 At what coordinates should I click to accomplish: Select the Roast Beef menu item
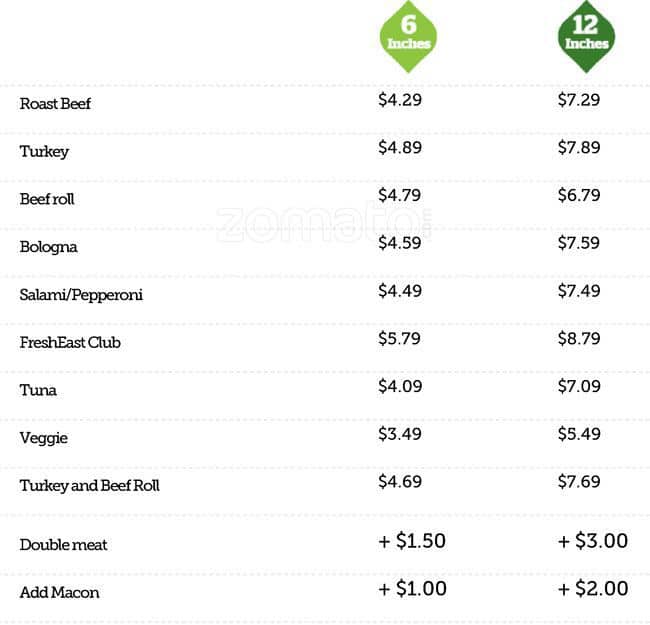coord(55,104)
